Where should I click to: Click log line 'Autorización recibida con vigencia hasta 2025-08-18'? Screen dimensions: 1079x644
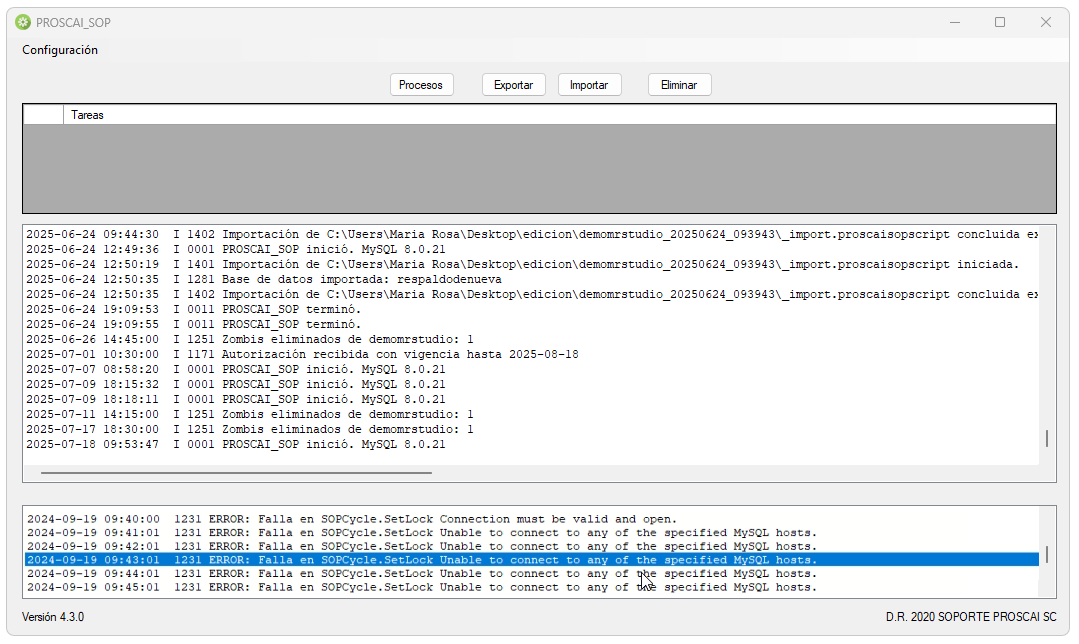point(302,354)
